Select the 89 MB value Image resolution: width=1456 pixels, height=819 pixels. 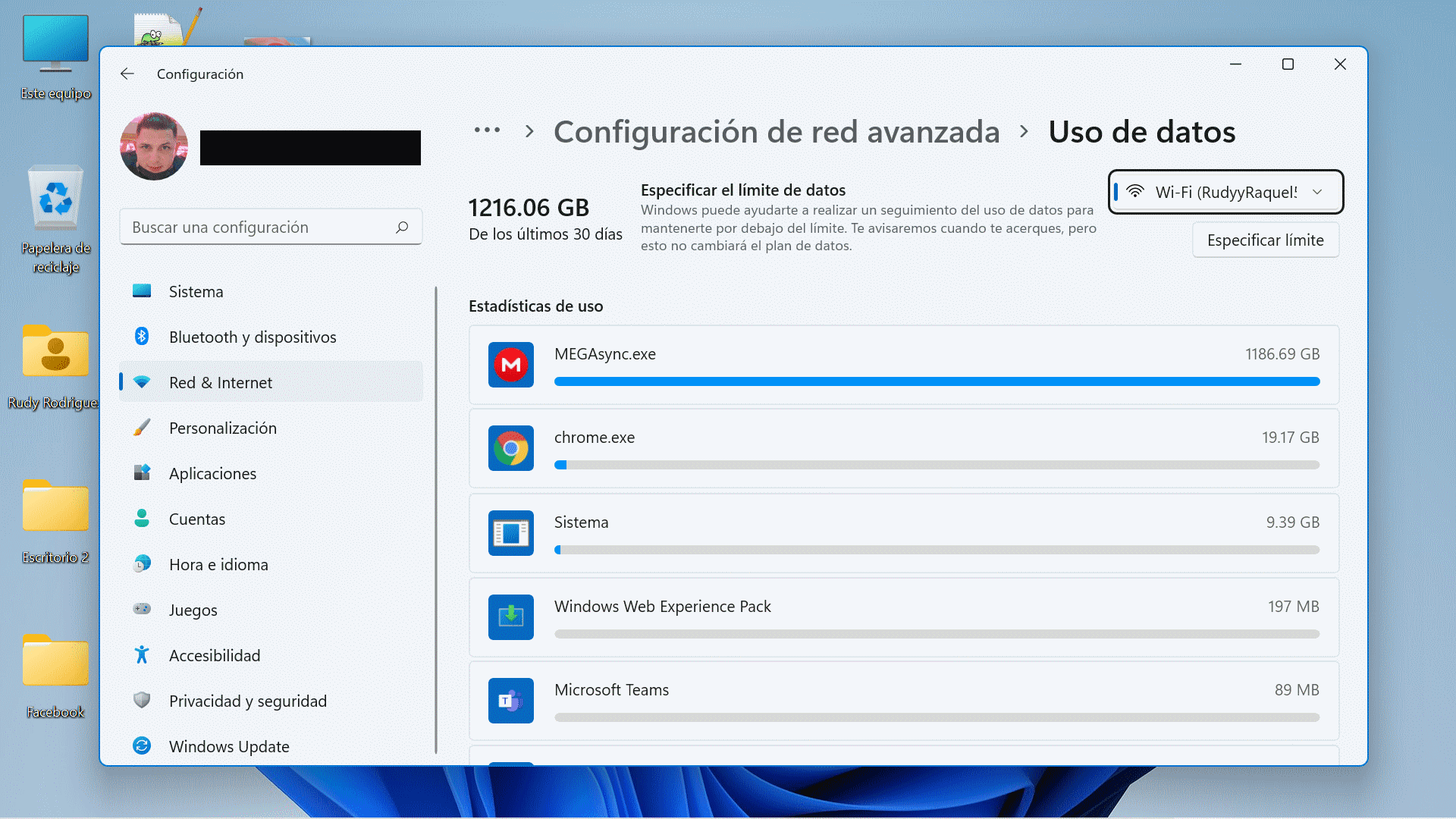[x=1297, y=690]
